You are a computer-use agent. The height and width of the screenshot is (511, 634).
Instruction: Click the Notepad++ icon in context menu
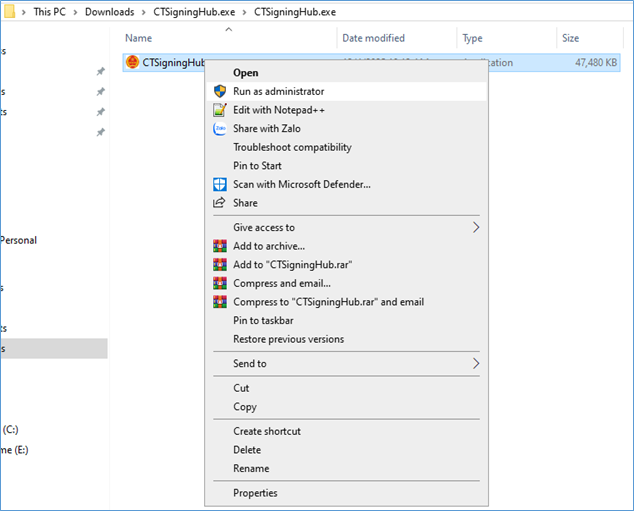coord(220,110)
